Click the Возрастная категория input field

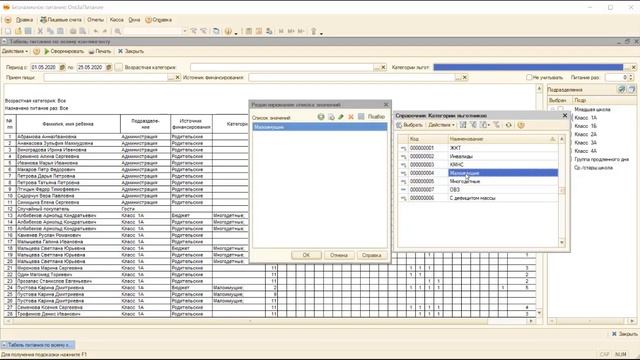pos(282,67)
